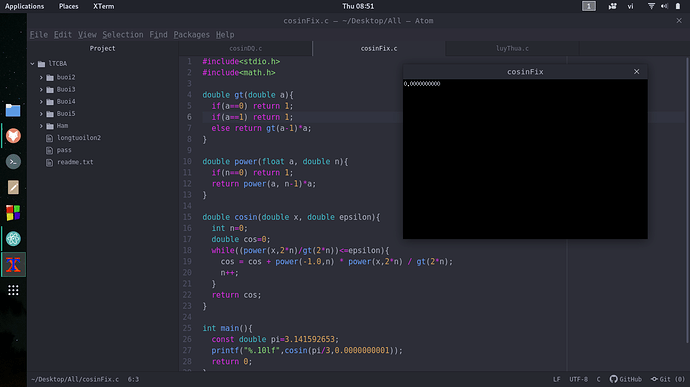Viewport: 690px width, 387px height.
Task: Switch to Atom via dock icon
Action: click(x=13, y=239)
